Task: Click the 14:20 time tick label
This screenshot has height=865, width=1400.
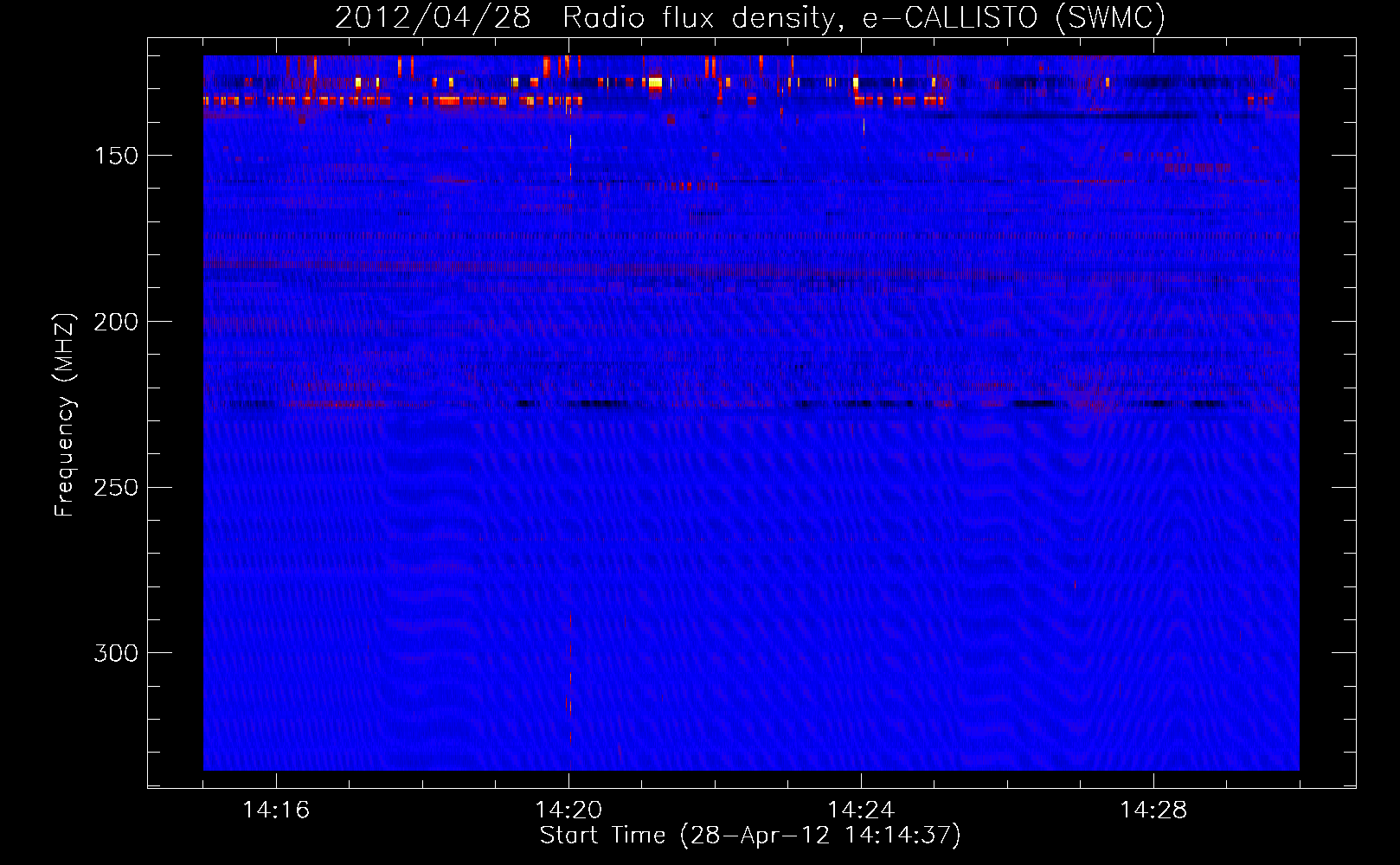Action: pos(568,810)
